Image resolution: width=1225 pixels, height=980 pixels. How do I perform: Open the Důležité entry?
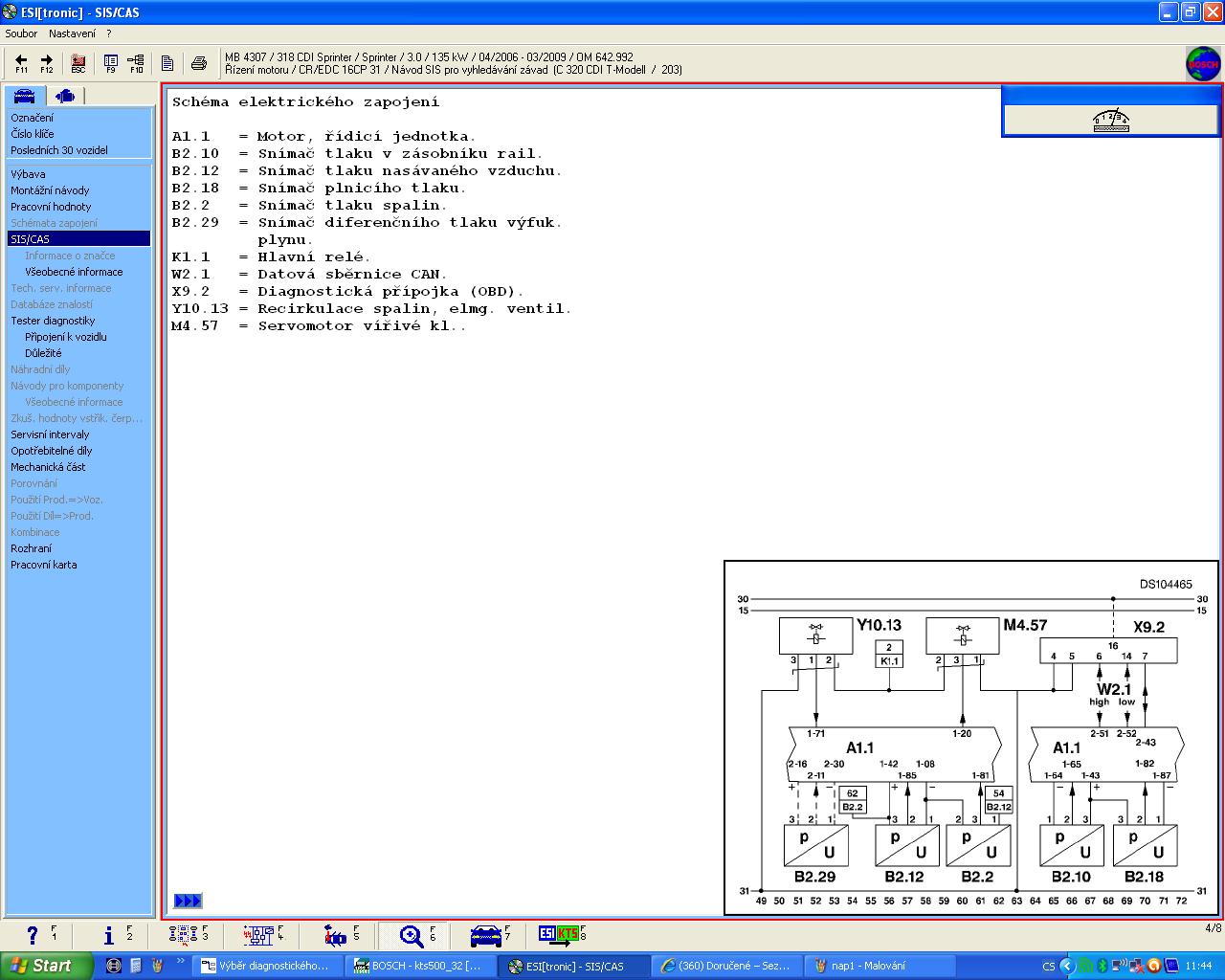tap(43, 353)
